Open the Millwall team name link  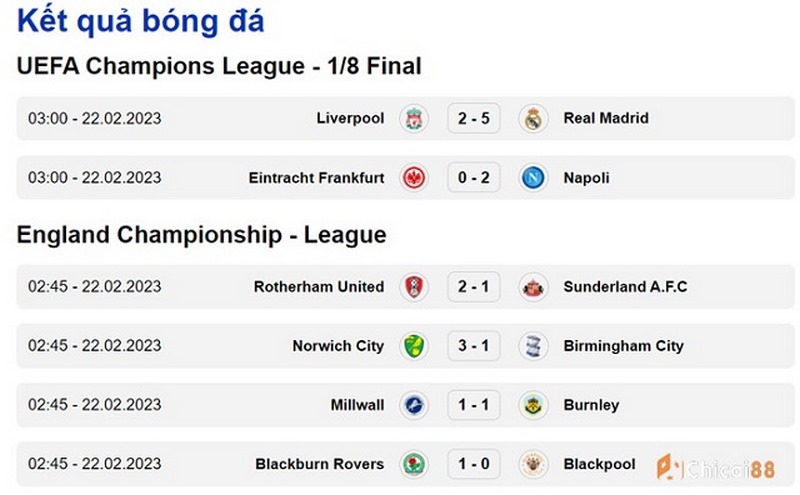(357, 405)
